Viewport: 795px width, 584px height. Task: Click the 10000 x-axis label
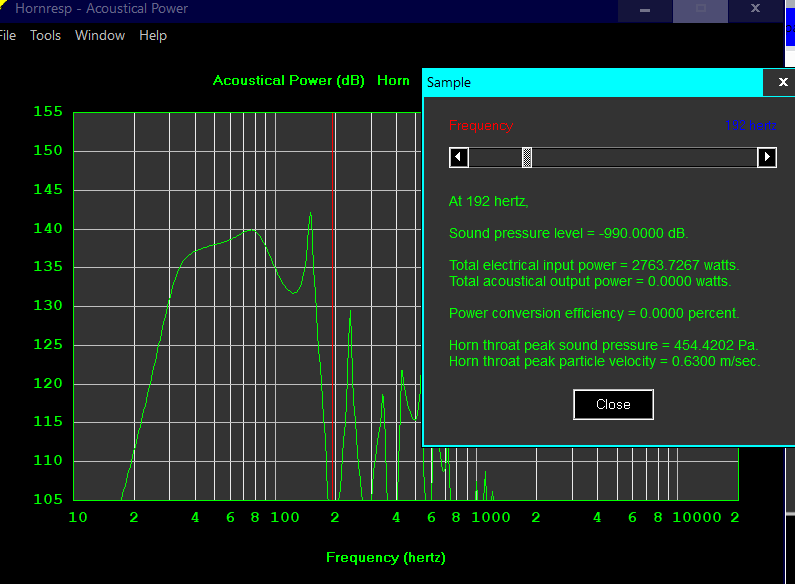[697, 517]
